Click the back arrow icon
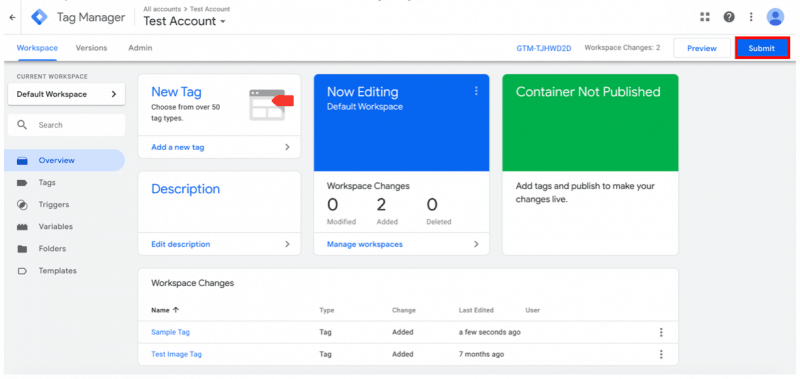Viewport: 800px width, 379px height. point(12,17)
